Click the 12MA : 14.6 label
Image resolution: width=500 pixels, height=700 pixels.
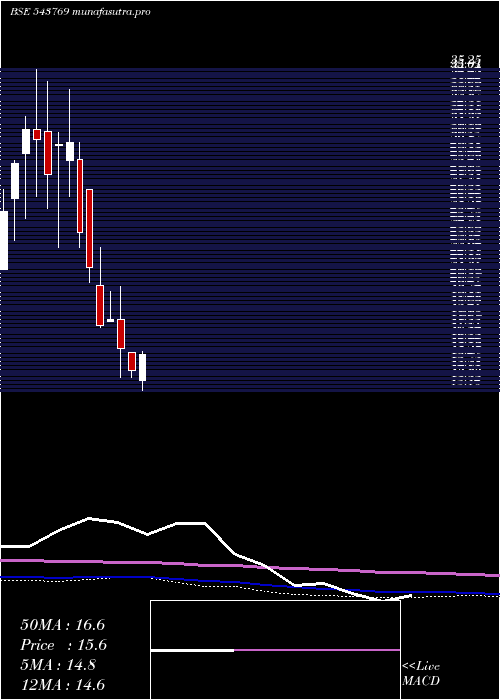click(62, 684)
